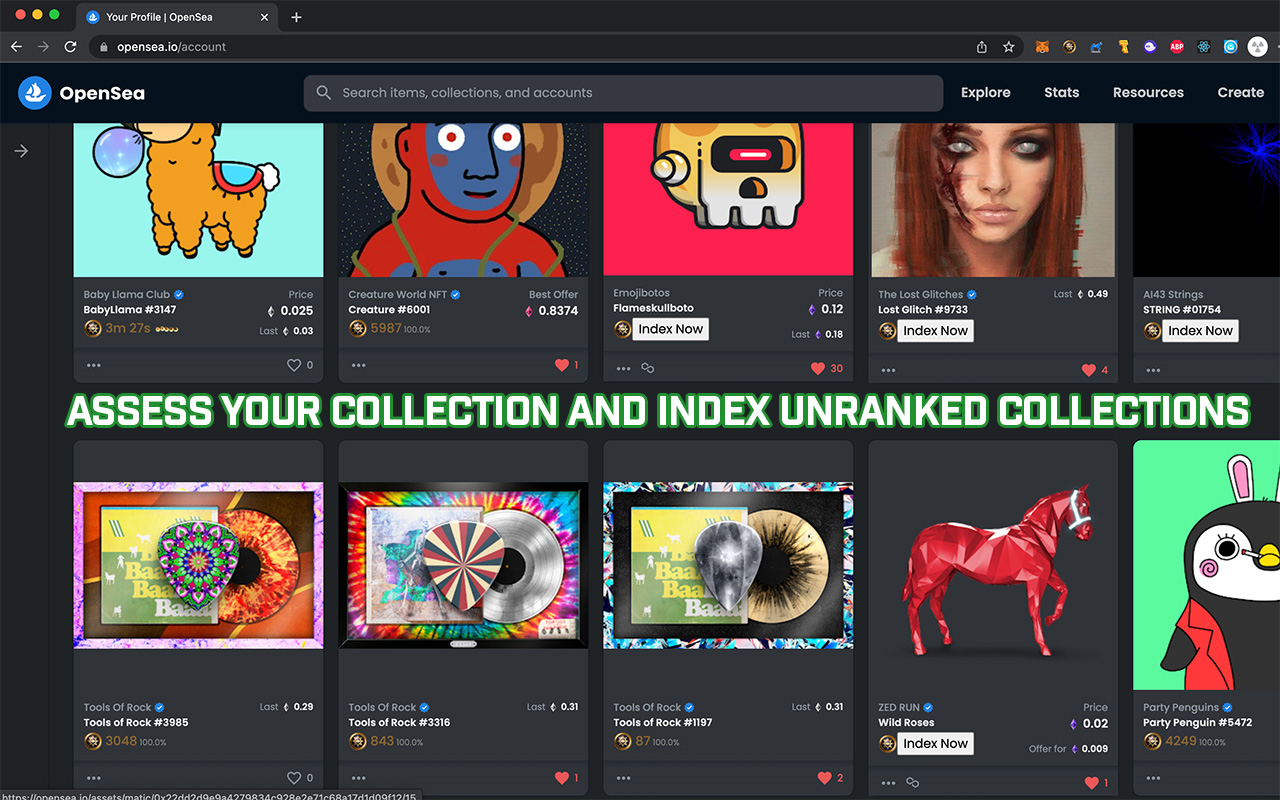Click the search magnifier icon

pyautogui.click(x=324, y=93)
